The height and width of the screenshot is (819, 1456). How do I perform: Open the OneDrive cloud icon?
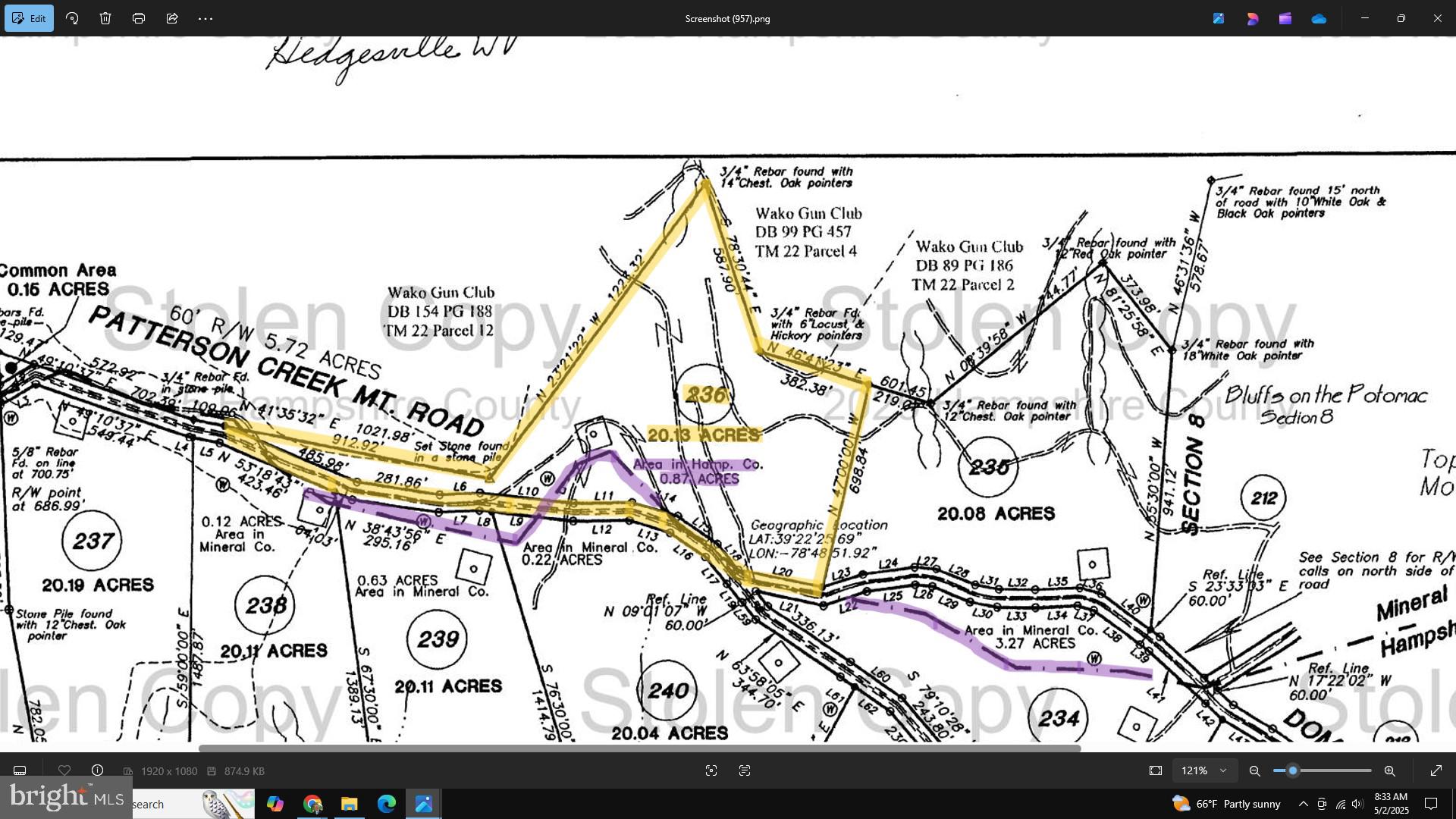(1319, 18)
